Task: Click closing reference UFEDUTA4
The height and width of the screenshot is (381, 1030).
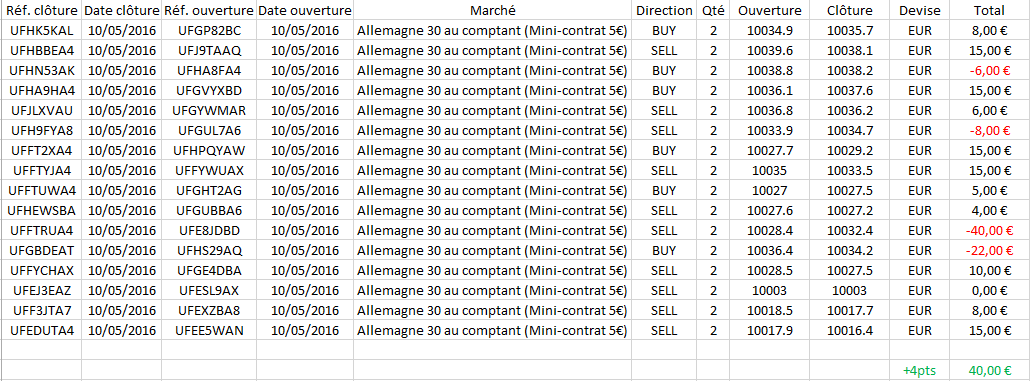Action: [42, 330]
